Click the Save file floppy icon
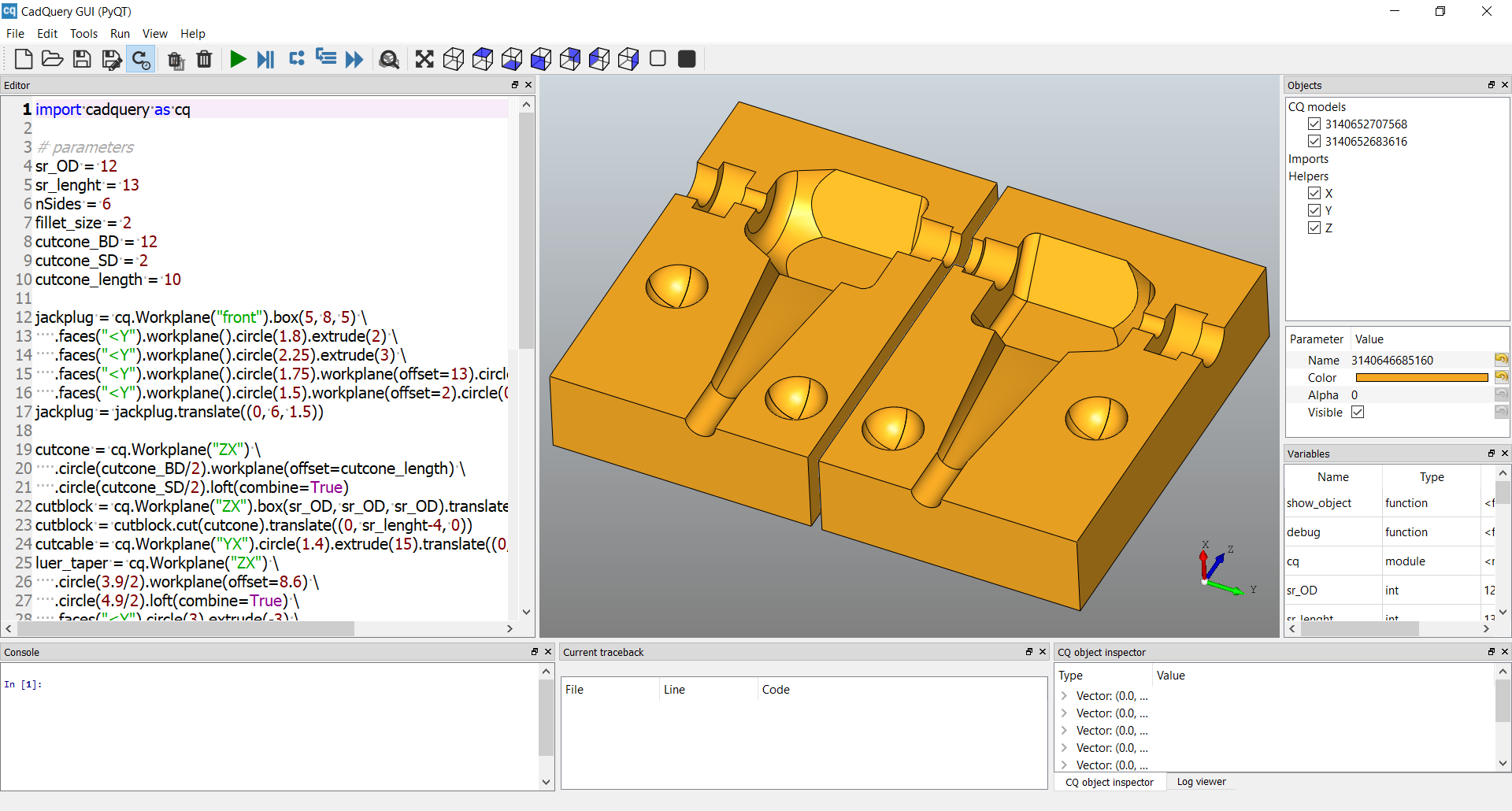 tap(82, 59)
